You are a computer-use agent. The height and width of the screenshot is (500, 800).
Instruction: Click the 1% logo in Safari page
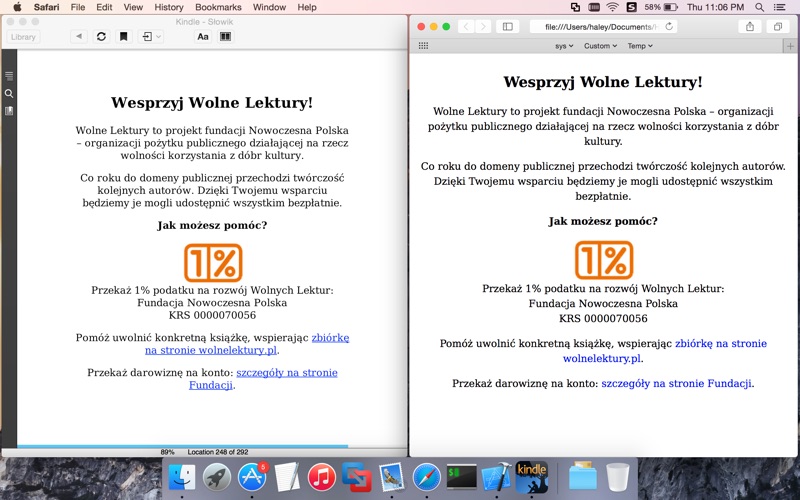(604, 260)
